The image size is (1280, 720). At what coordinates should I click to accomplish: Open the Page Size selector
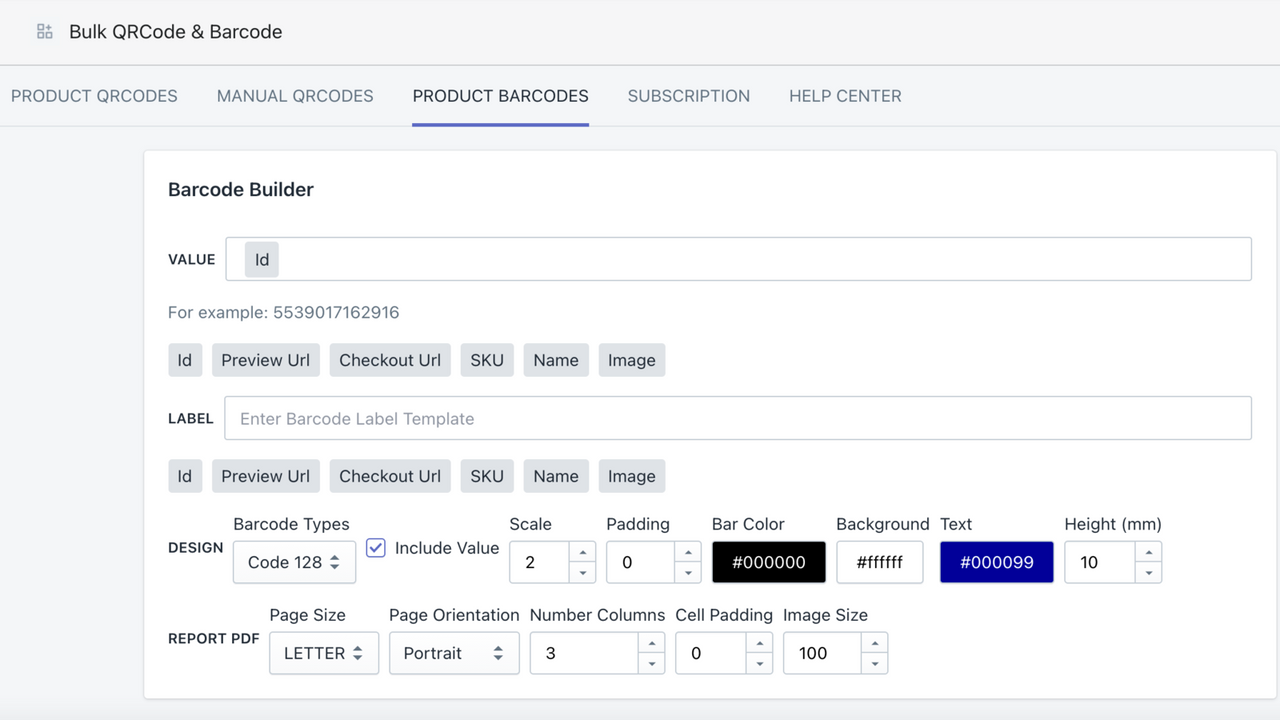[323, 653]
